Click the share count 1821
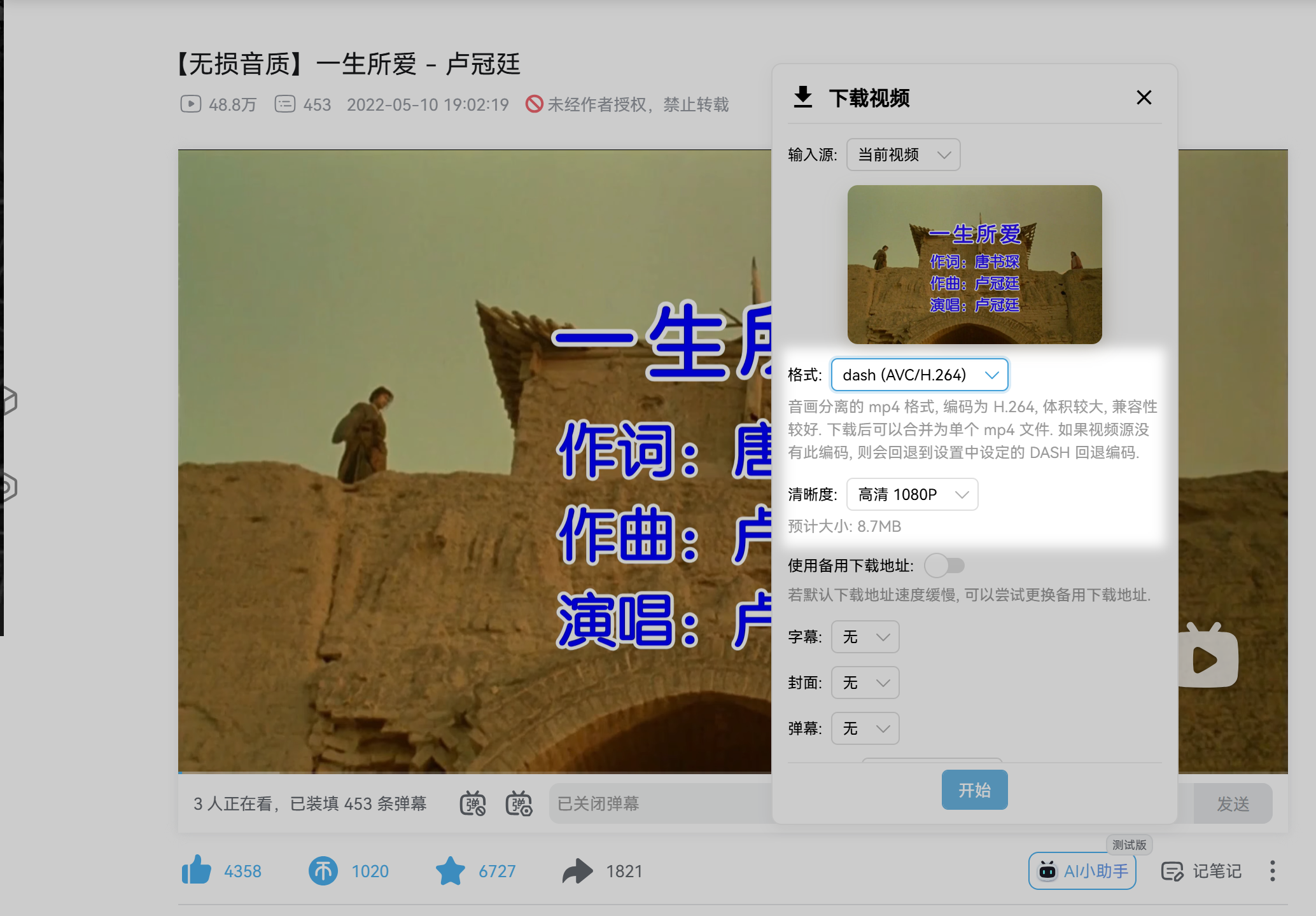Viewport: 1316px width, 916px height. (624, 871)
